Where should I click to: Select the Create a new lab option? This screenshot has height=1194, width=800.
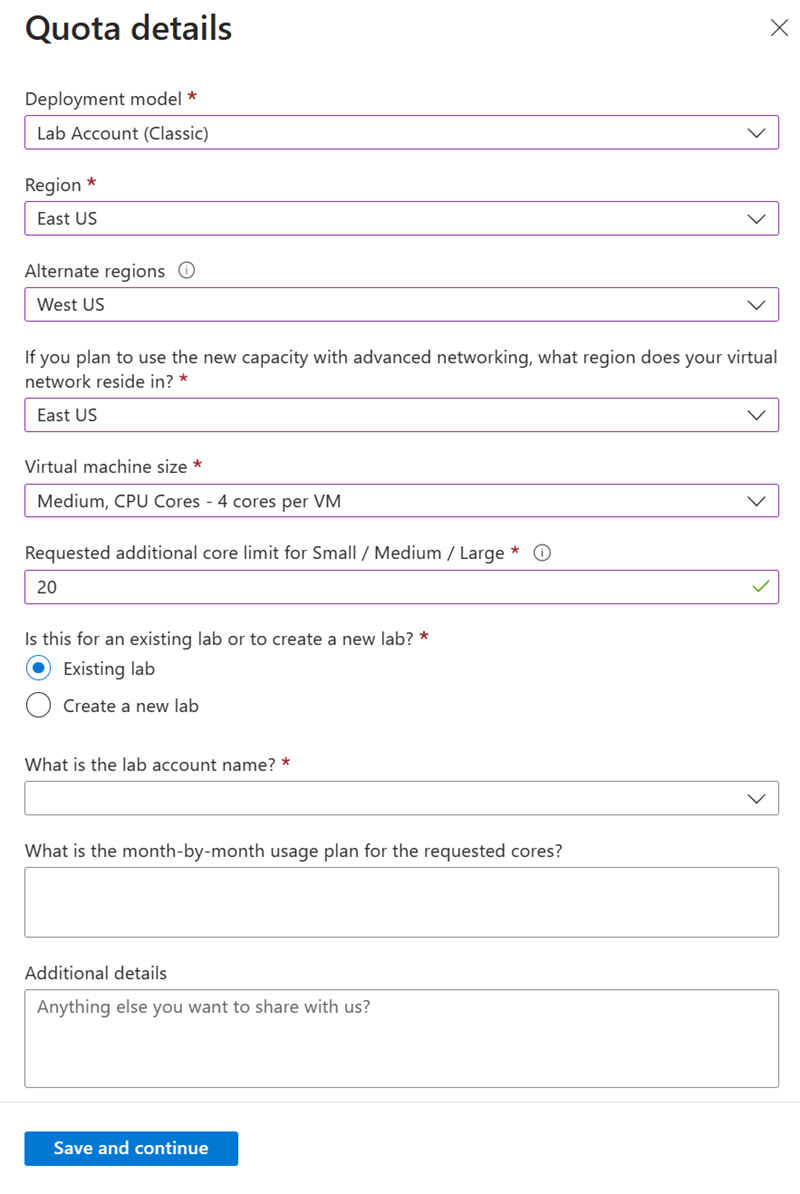39,705
